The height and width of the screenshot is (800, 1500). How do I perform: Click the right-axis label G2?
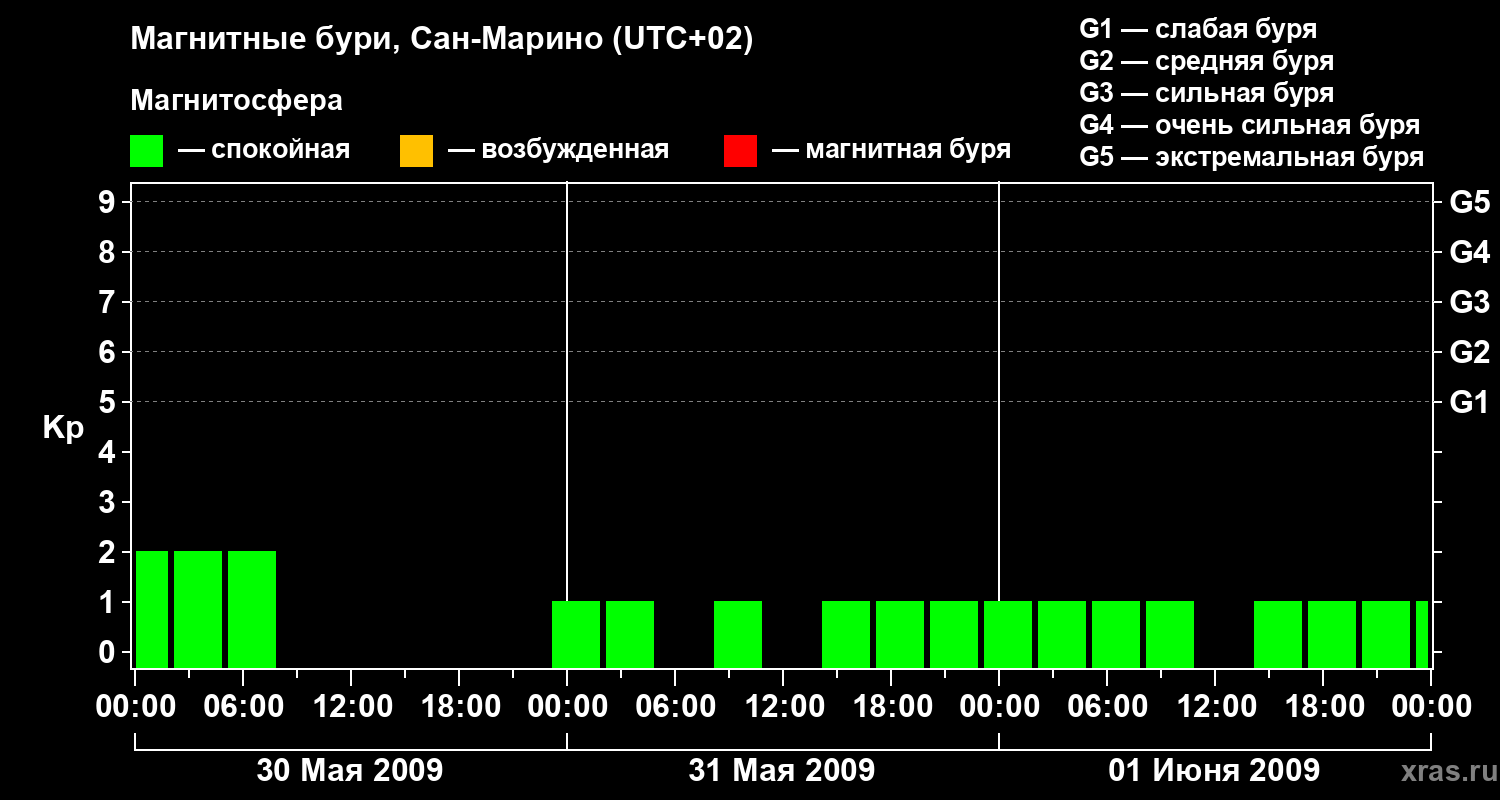point(1470,352)
